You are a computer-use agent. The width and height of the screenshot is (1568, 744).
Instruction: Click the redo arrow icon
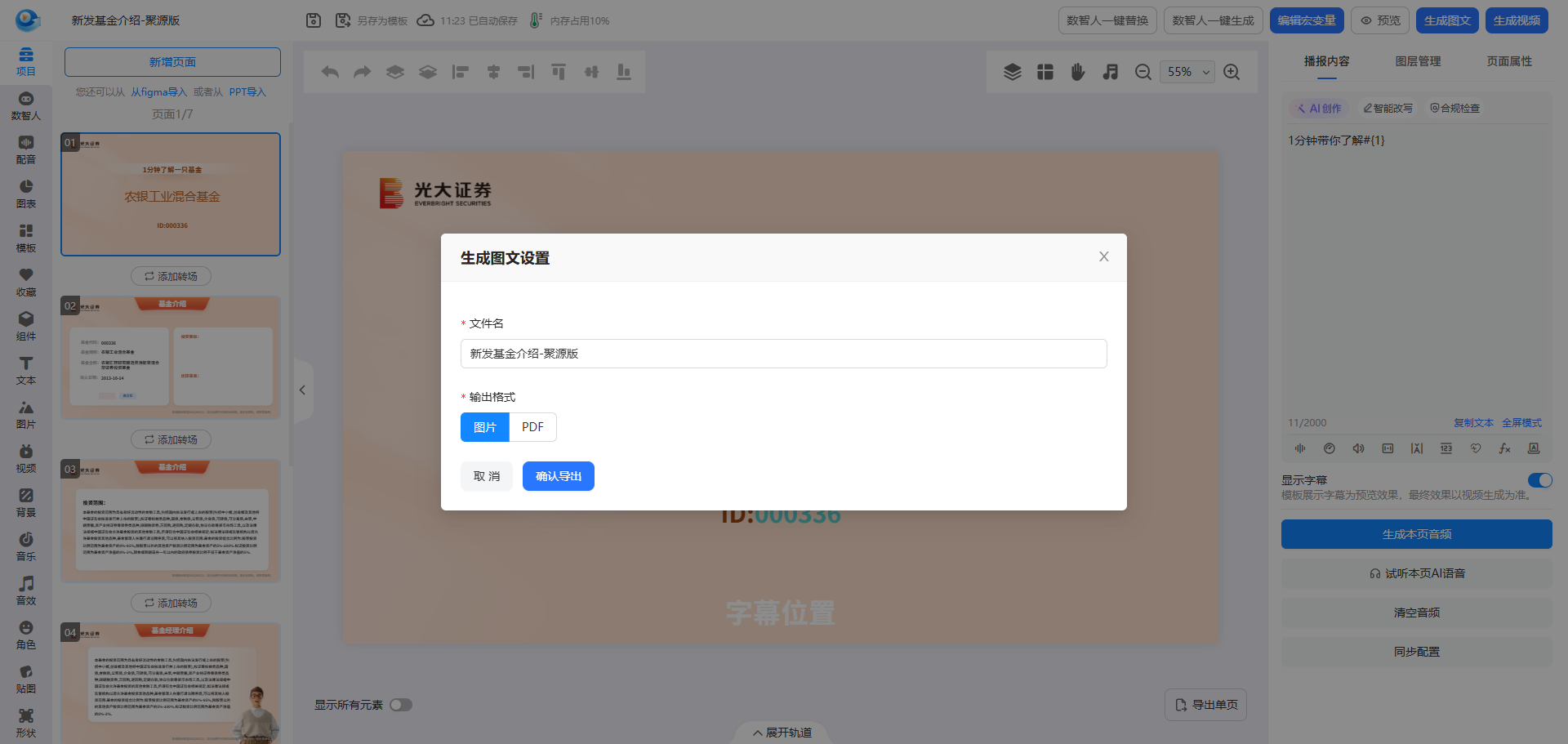pyautogui.click(x=363, y=72)
